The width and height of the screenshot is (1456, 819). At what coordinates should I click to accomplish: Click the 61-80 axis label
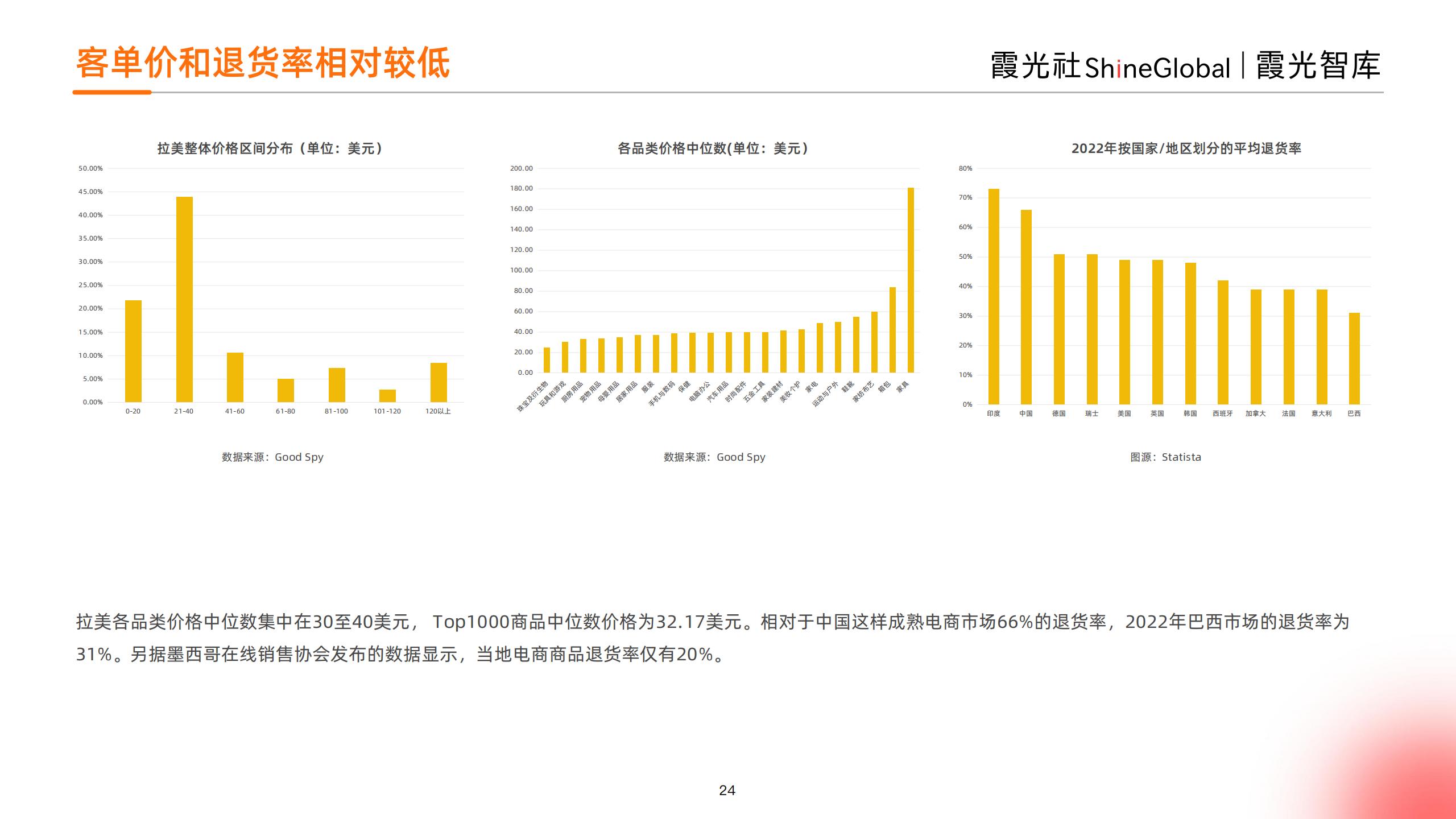286,411
